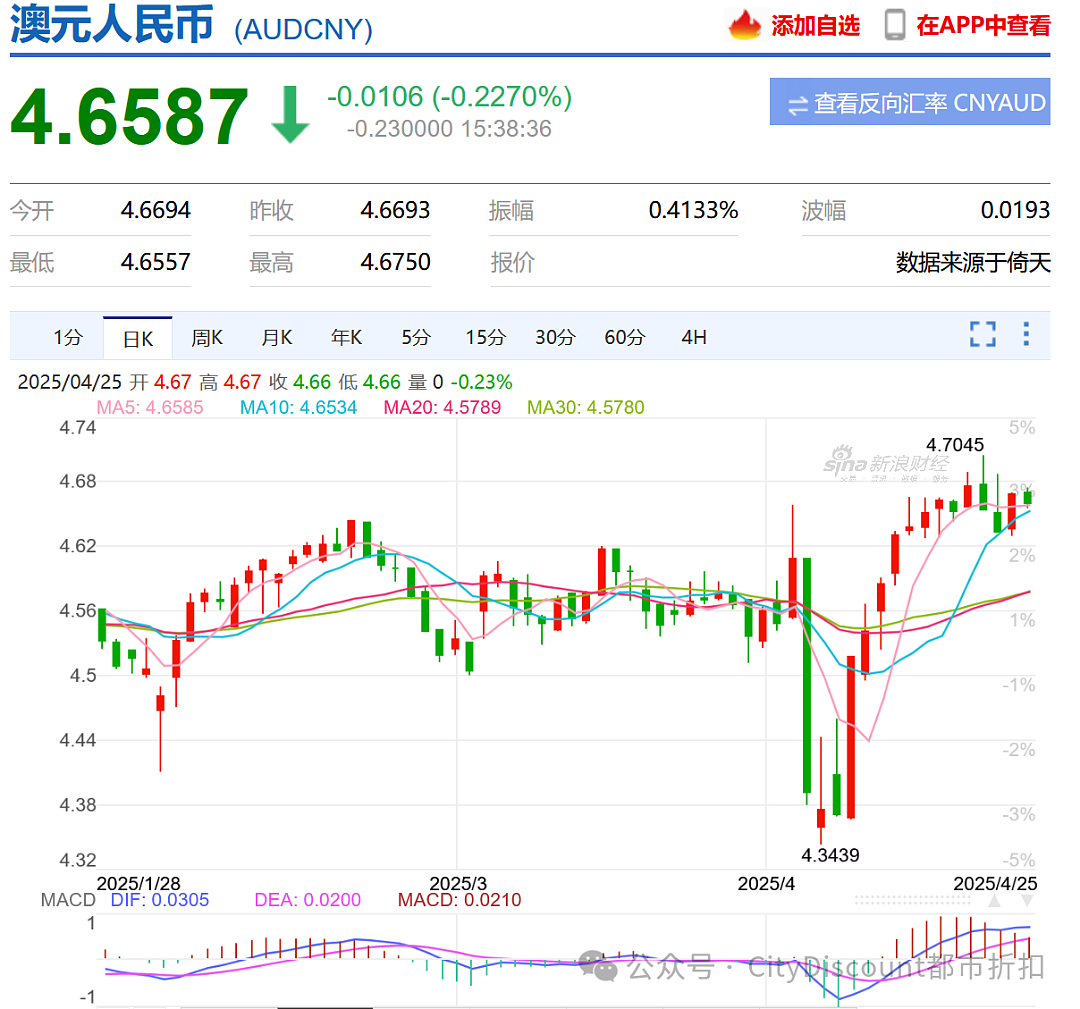Screen dimensions: 1080x1009
Task: Click the change value -0.0106 (-0.2270%)
Action: pyautogui.click(x=449, y=97)
